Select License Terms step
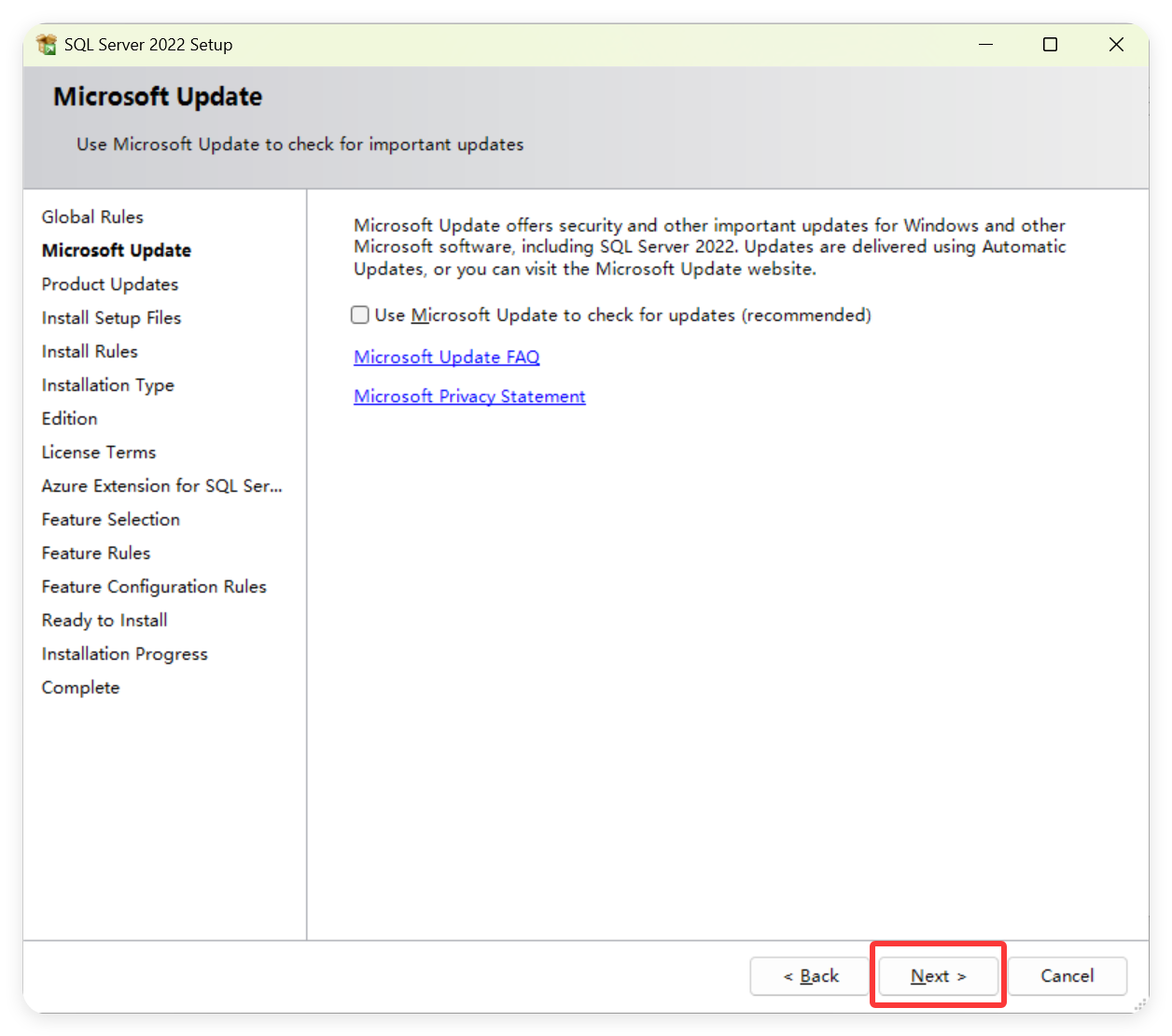The width and height of the screenshot is (1172, 1036). [x=99, y=452]
